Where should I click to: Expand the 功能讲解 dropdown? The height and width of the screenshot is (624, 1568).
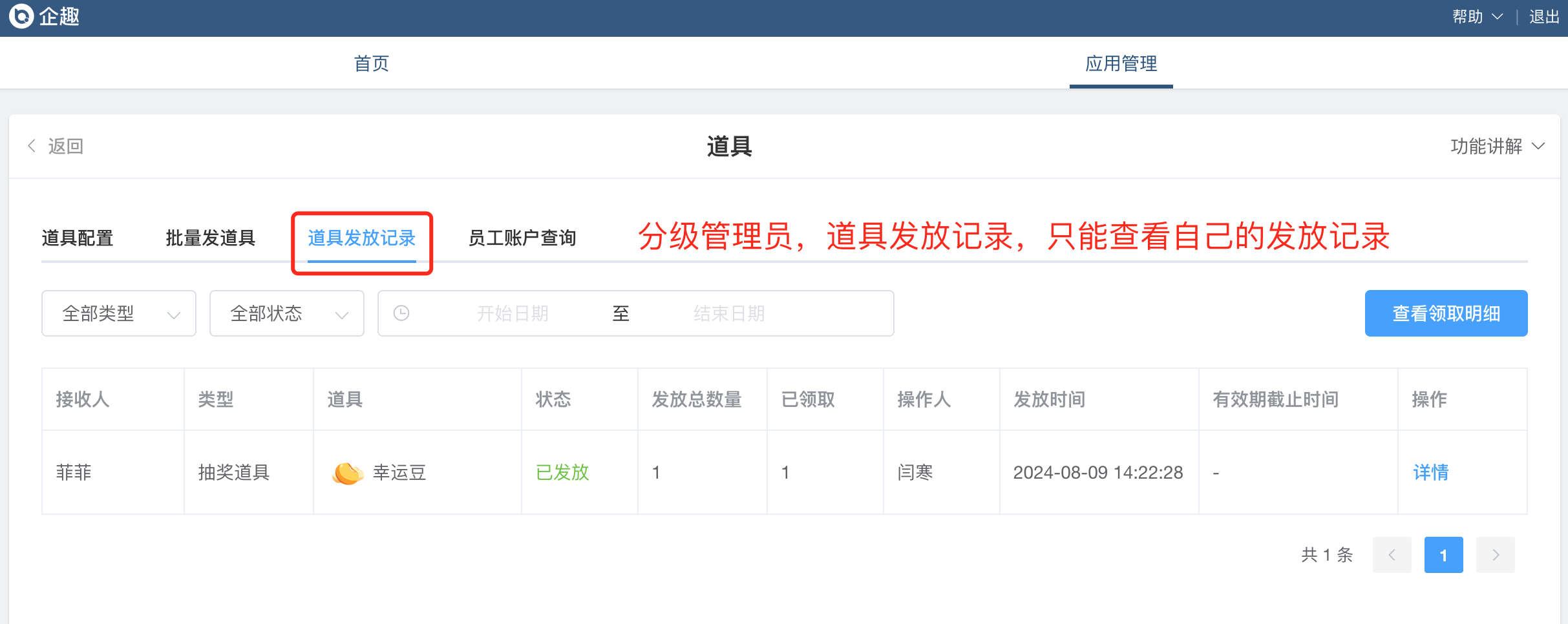coord(1497,147)
